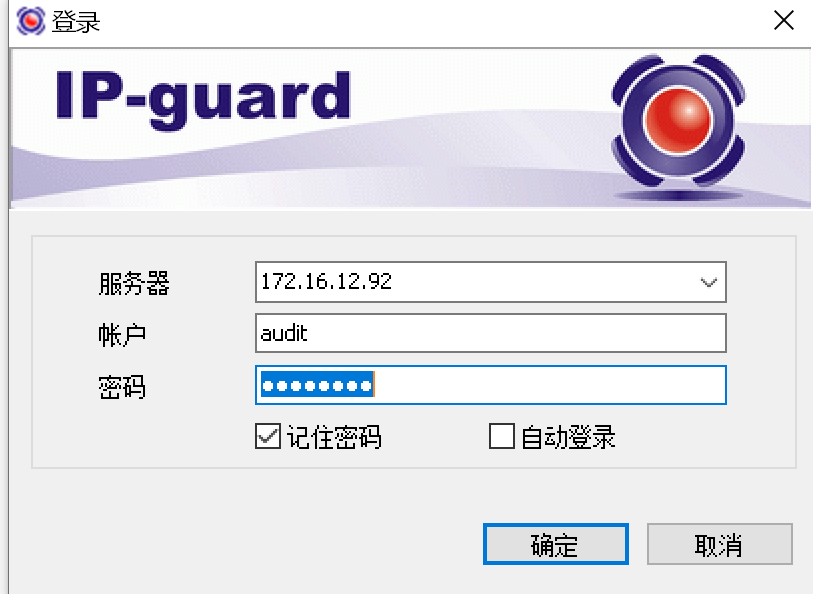
Task: Cancel login with the 取消 button
Action: coord(719,544)
